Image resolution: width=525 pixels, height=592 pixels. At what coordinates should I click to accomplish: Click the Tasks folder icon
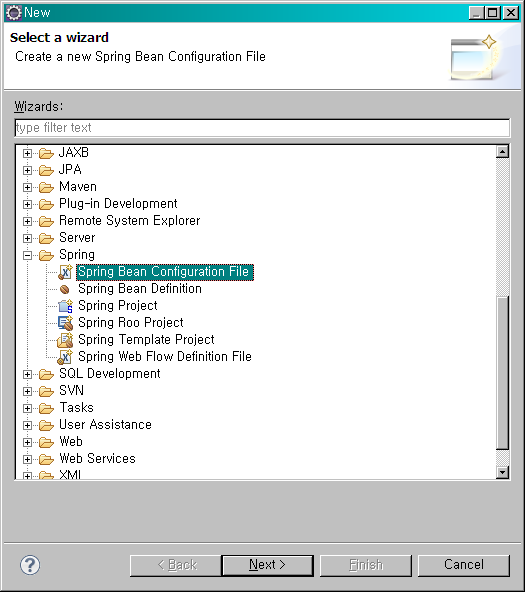(46, 408)
